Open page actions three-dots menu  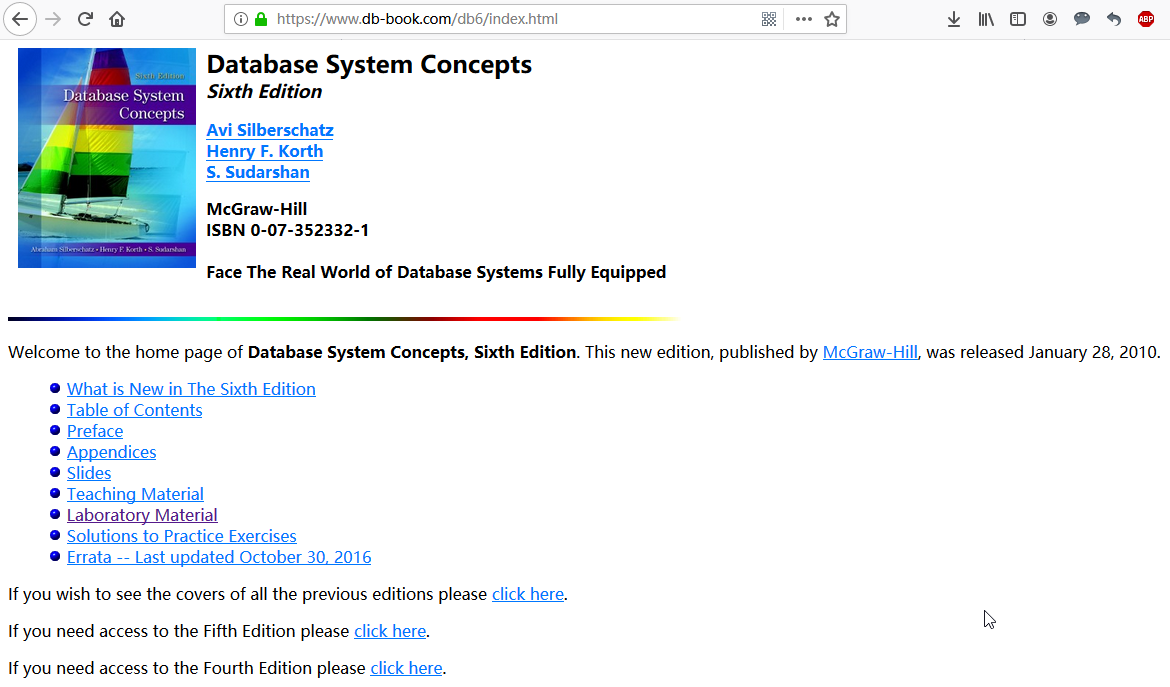click(804, 19)
